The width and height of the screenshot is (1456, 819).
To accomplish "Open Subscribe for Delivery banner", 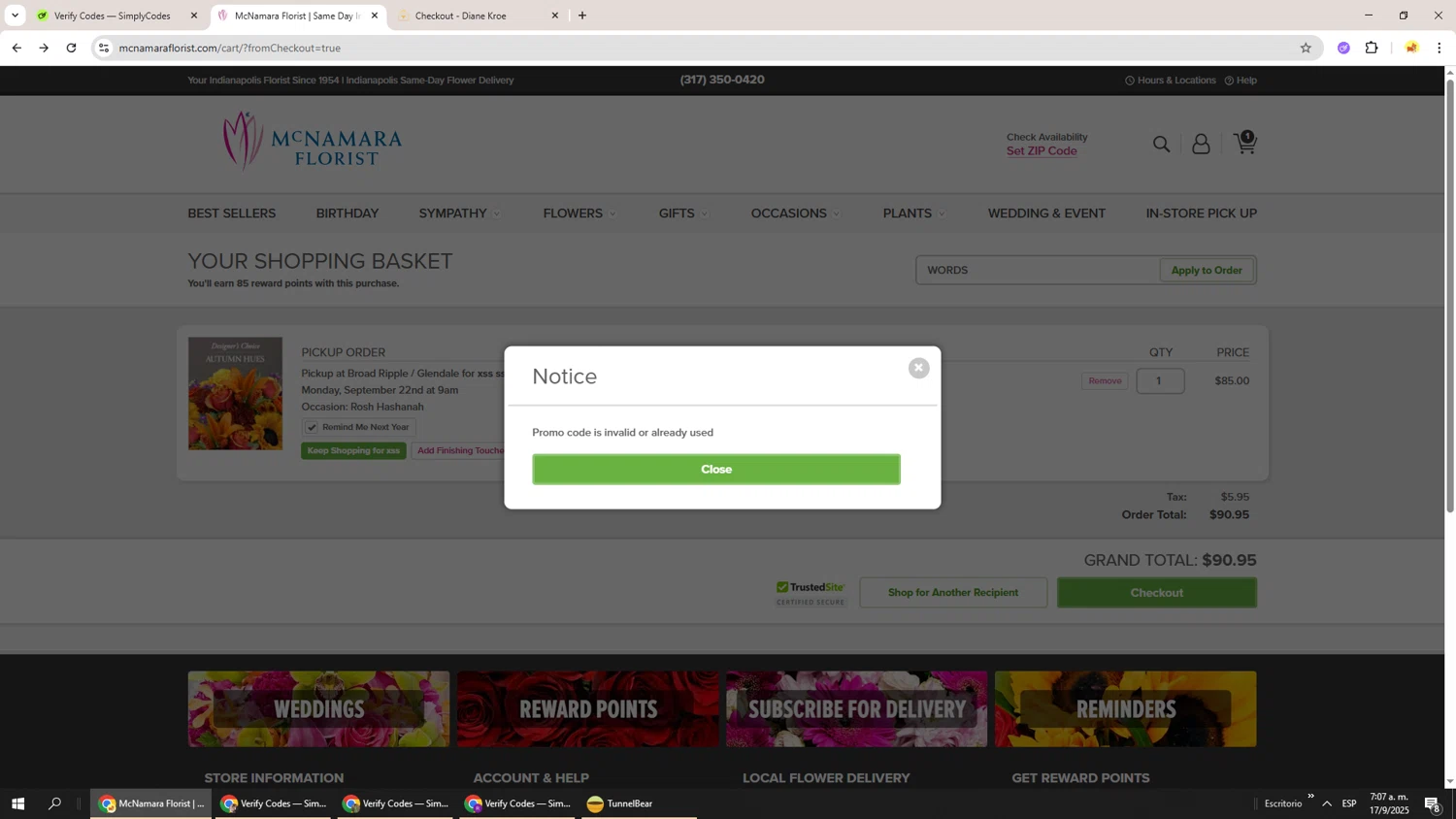I will tap(856, 709).
